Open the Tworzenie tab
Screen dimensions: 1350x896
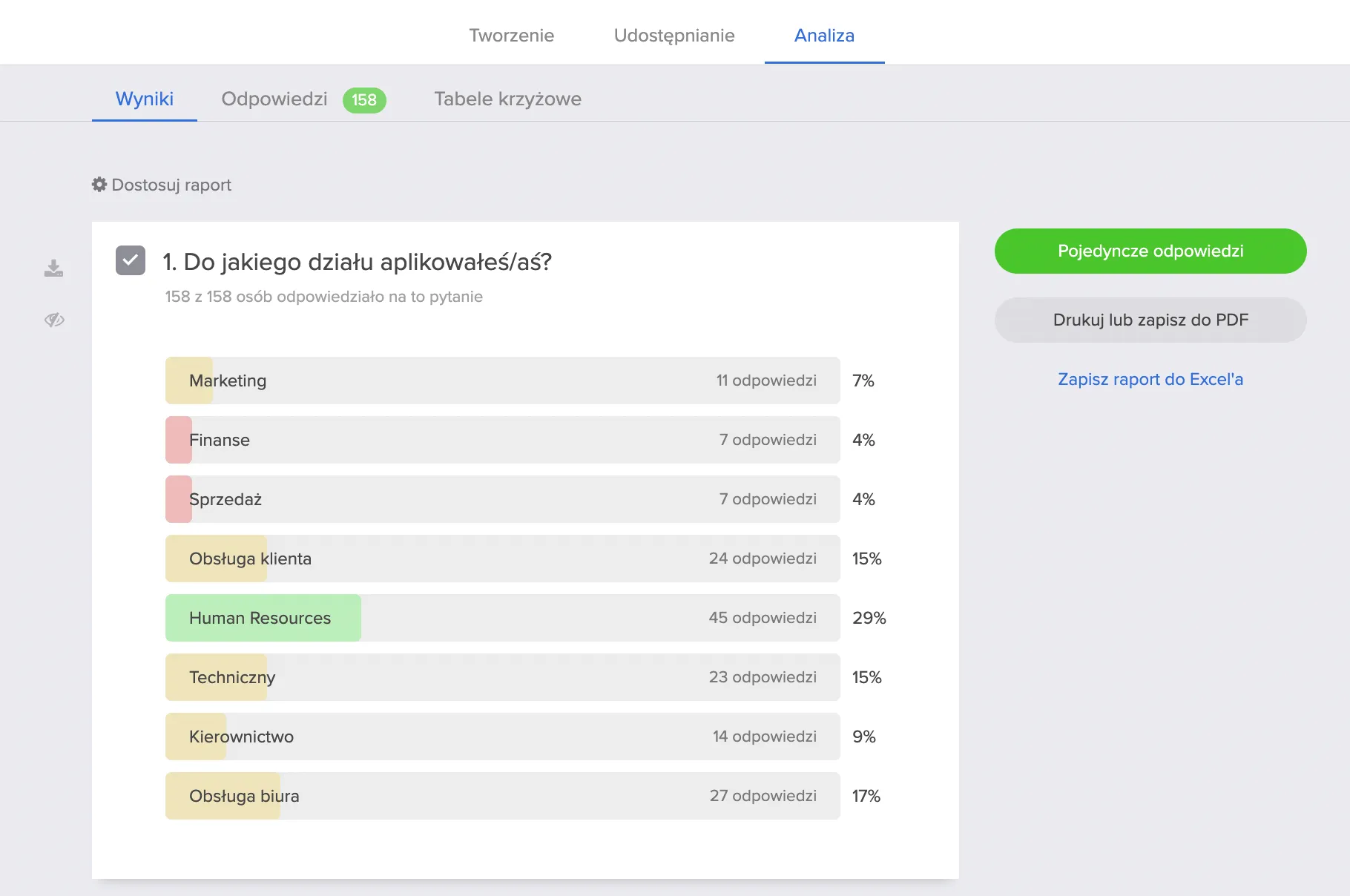(512, 35)
